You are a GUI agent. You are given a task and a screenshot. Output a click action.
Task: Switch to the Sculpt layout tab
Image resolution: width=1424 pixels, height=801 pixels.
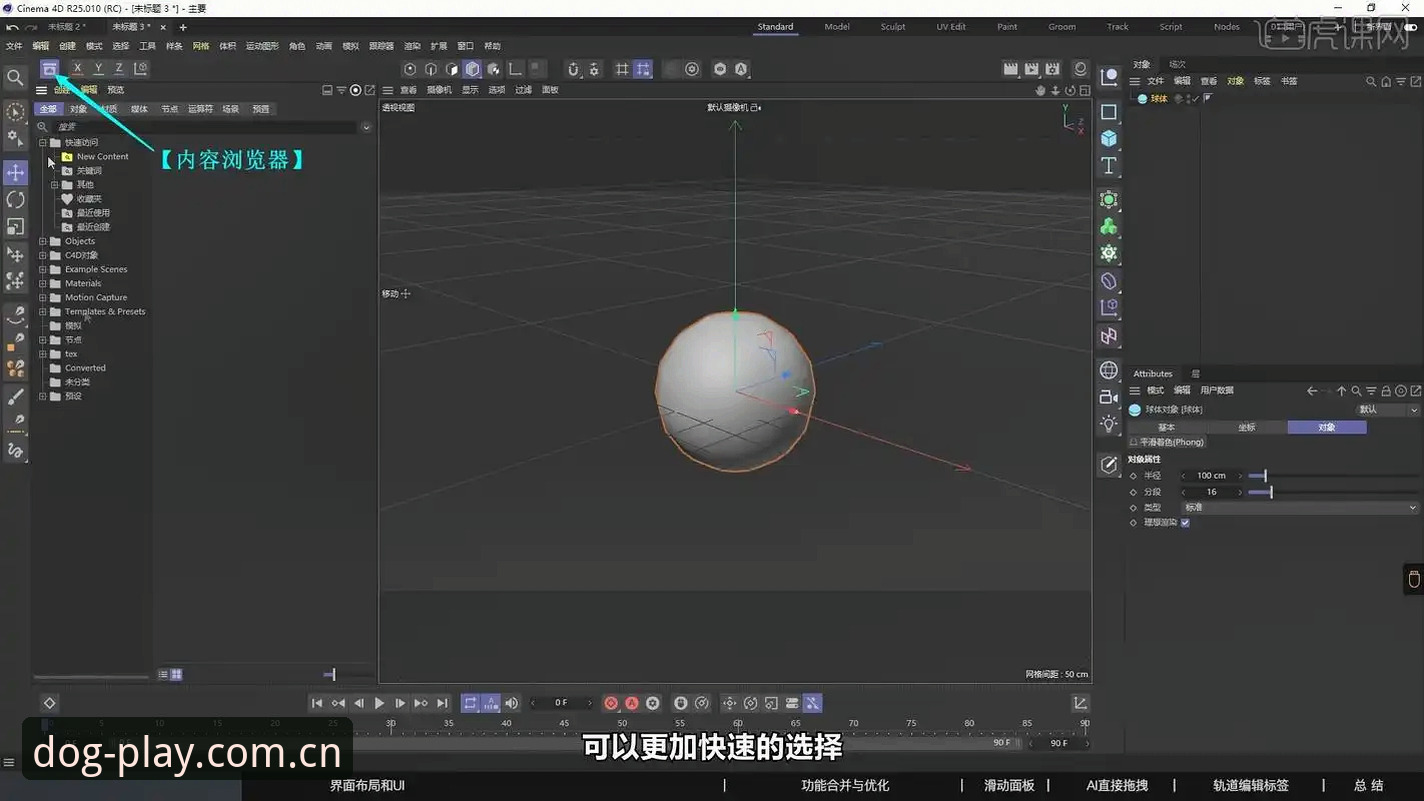point(893,27)
